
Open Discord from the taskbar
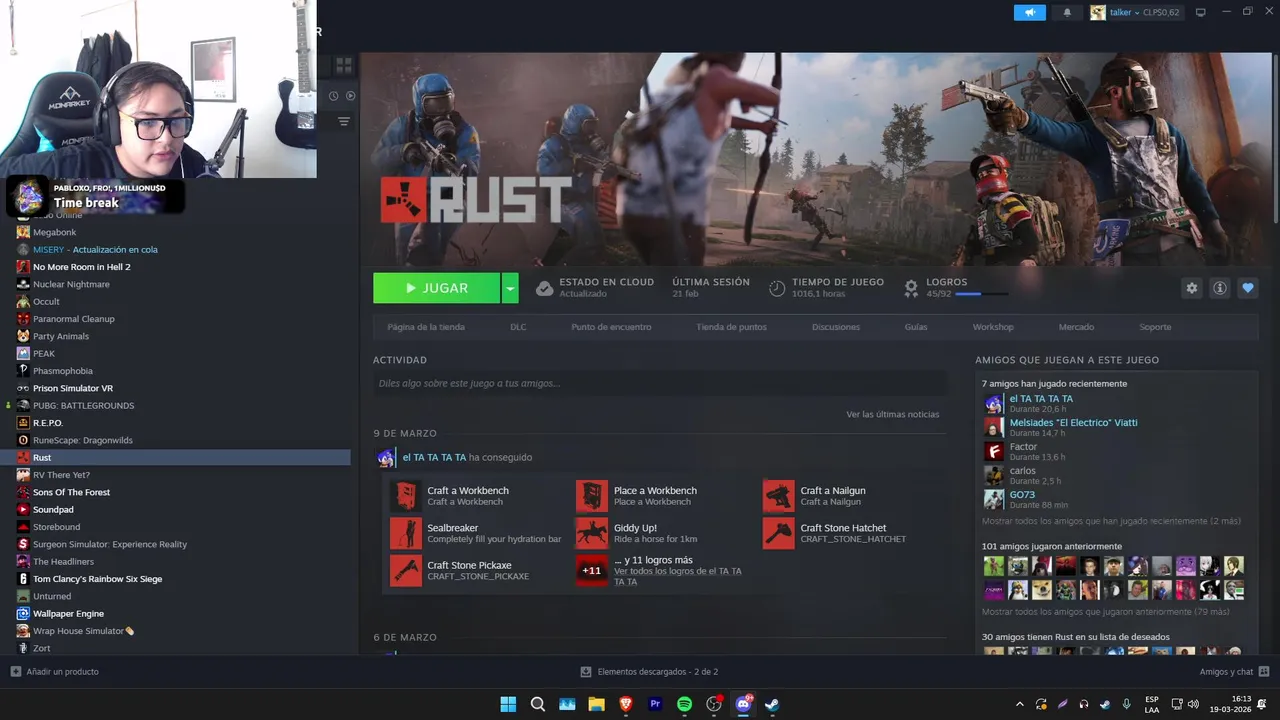tap(743, 704)
